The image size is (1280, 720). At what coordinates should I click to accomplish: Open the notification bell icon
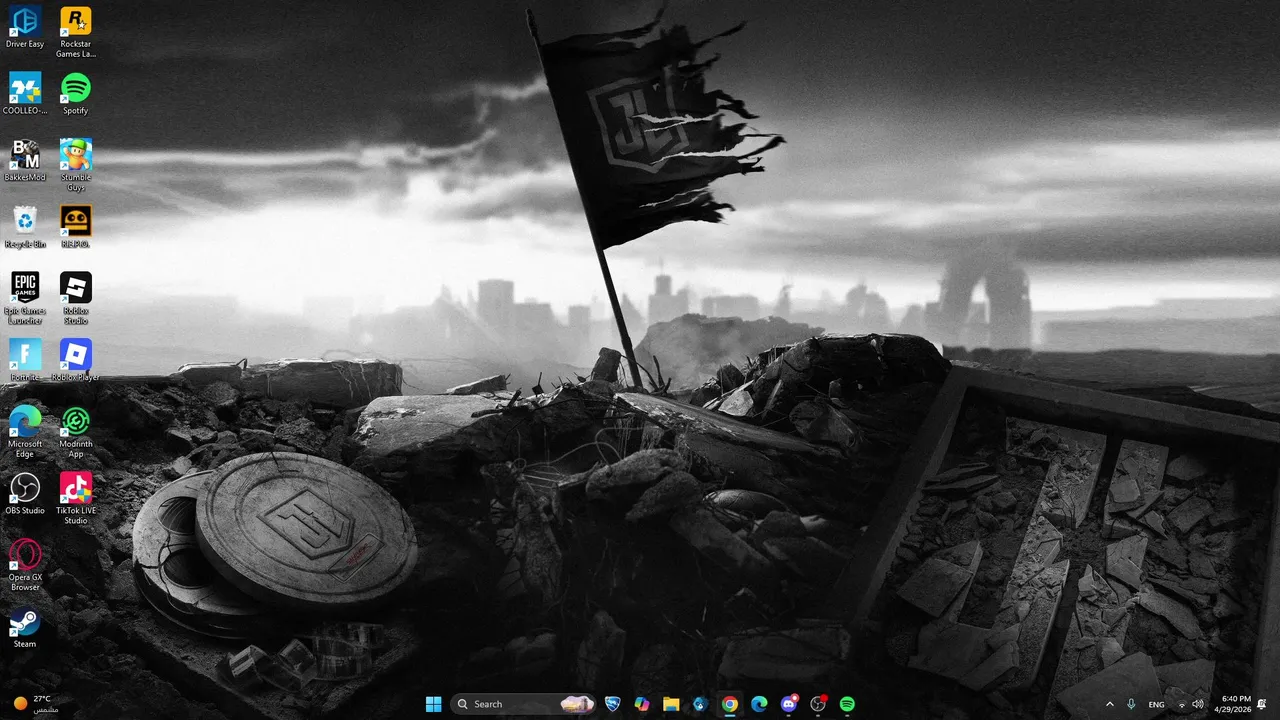pos(1262,704)
